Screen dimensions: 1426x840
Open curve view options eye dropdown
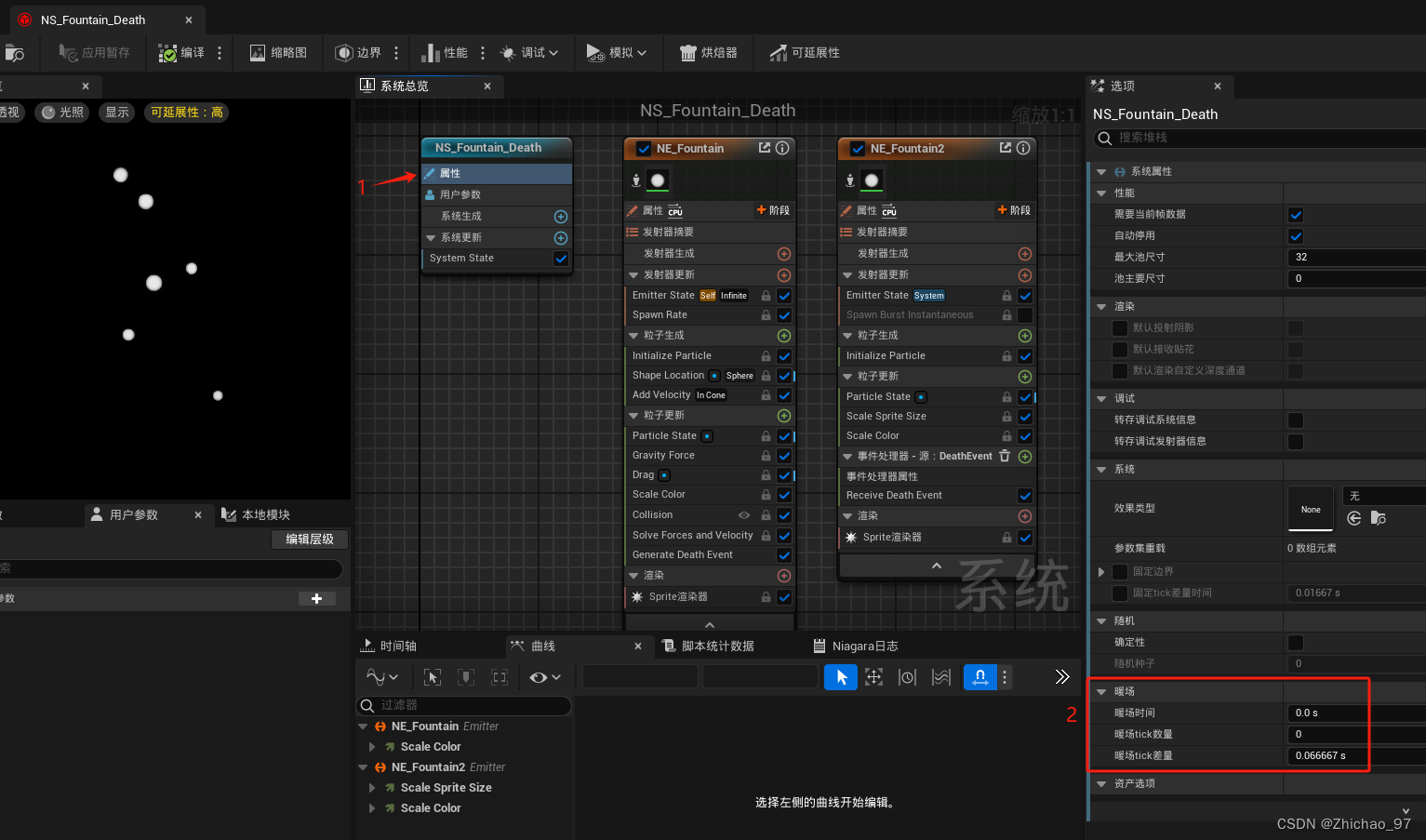click(545, 677)
